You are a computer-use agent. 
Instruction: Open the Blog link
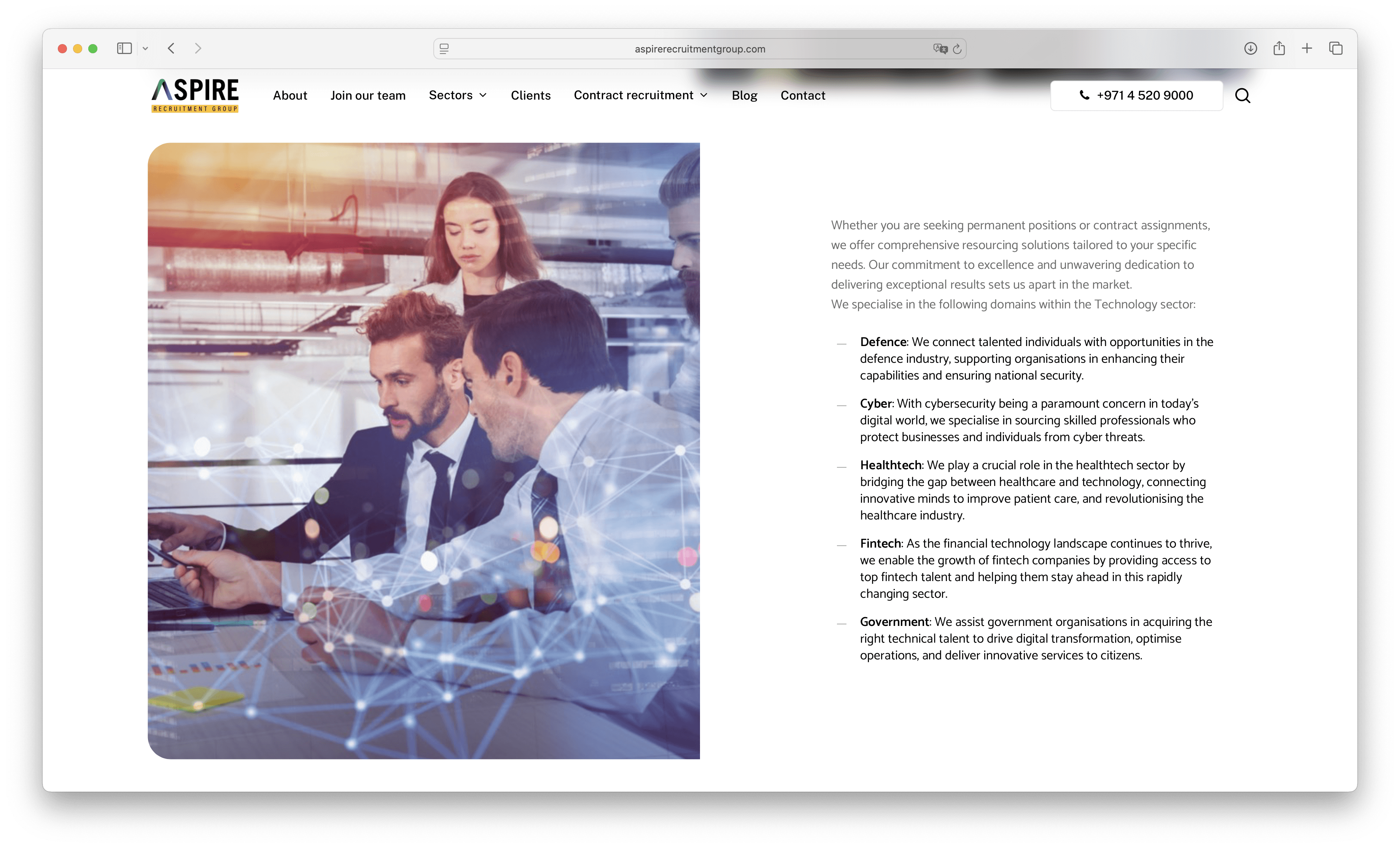744,95
